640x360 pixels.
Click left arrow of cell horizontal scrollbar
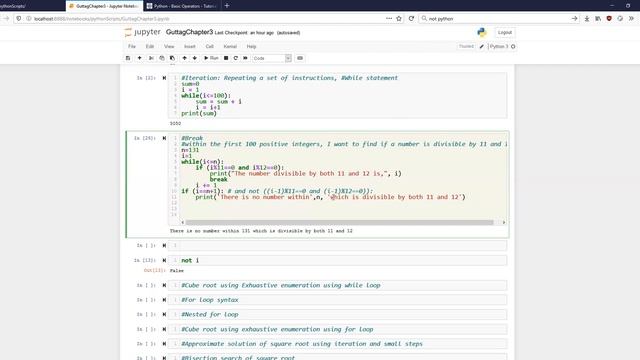pos(183,222)
